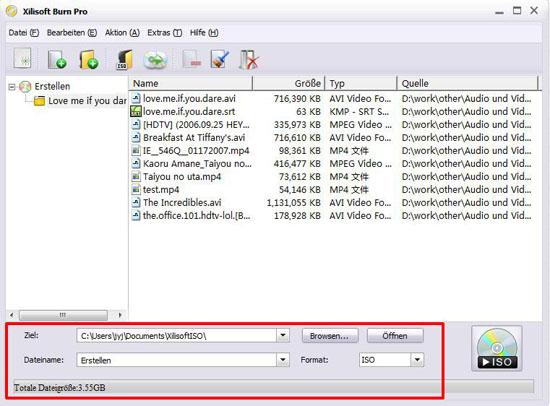The height and width of the screenshot is (406, 550).
Task: Sort by the Typ column header
Action: pos(361,84)
